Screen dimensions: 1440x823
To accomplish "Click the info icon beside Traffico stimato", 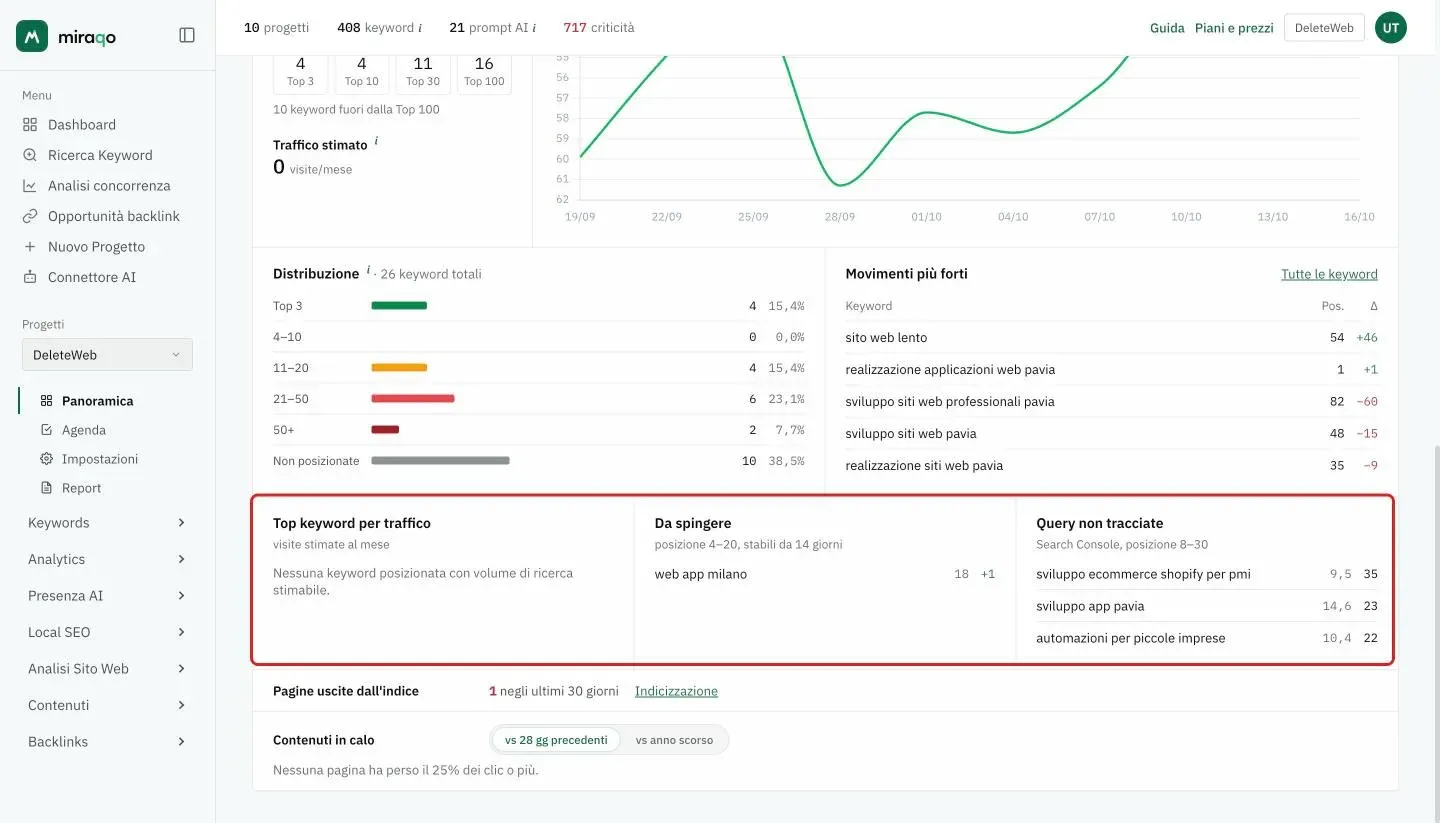I will coord(376,142).
